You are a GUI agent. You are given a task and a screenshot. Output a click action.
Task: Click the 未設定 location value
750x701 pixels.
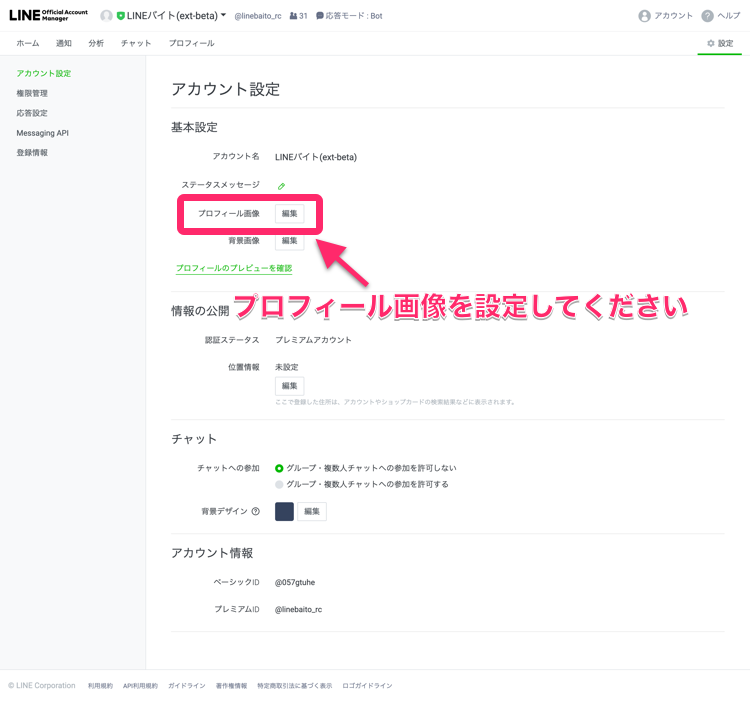click(287, 367)
